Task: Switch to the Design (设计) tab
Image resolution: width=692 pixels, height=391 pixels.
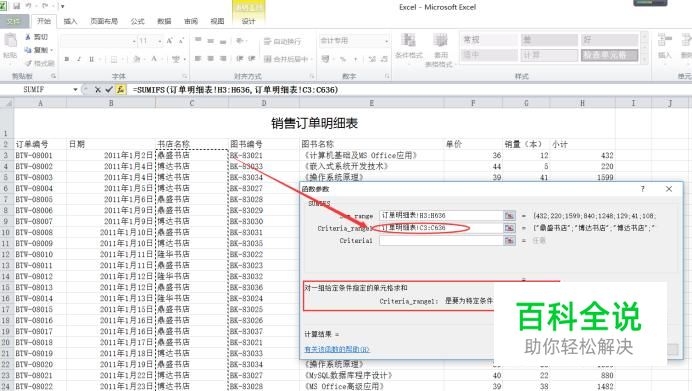Action: [248, 21]
